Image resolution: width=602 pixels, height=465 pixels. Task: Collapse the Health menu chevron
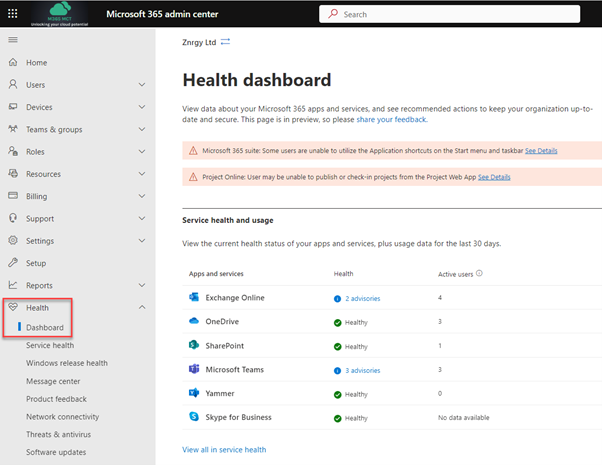point(142,307)
